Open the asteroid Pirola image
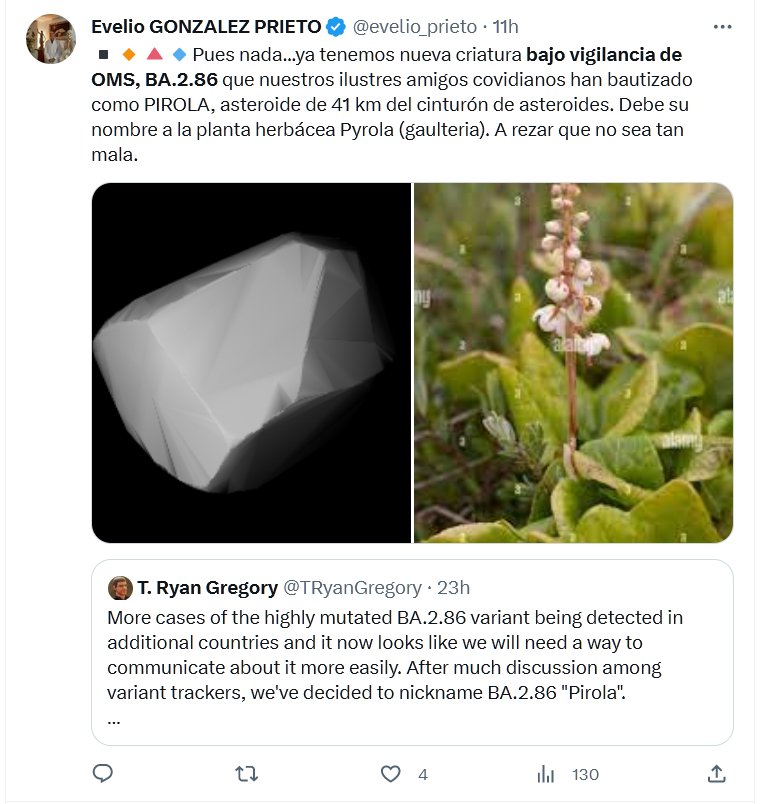Screen dimensions: 772x804 [251, 363]
